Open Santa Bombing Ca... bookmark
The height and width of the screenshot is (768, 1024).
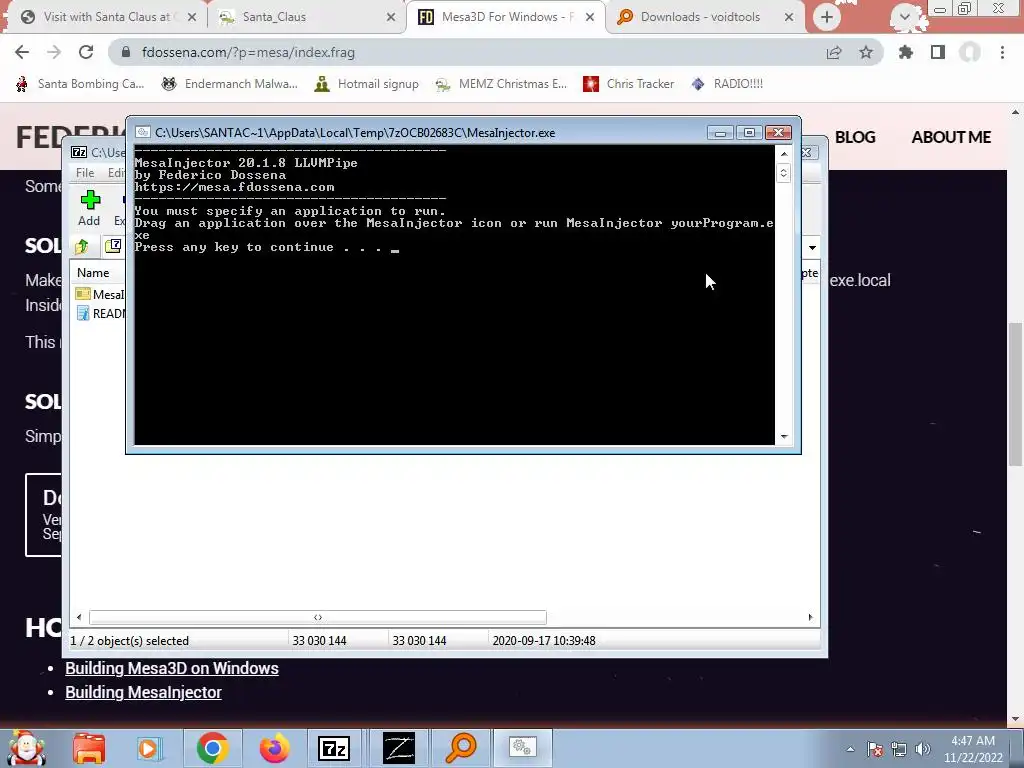pyautogui.click(x=79, y=84)
